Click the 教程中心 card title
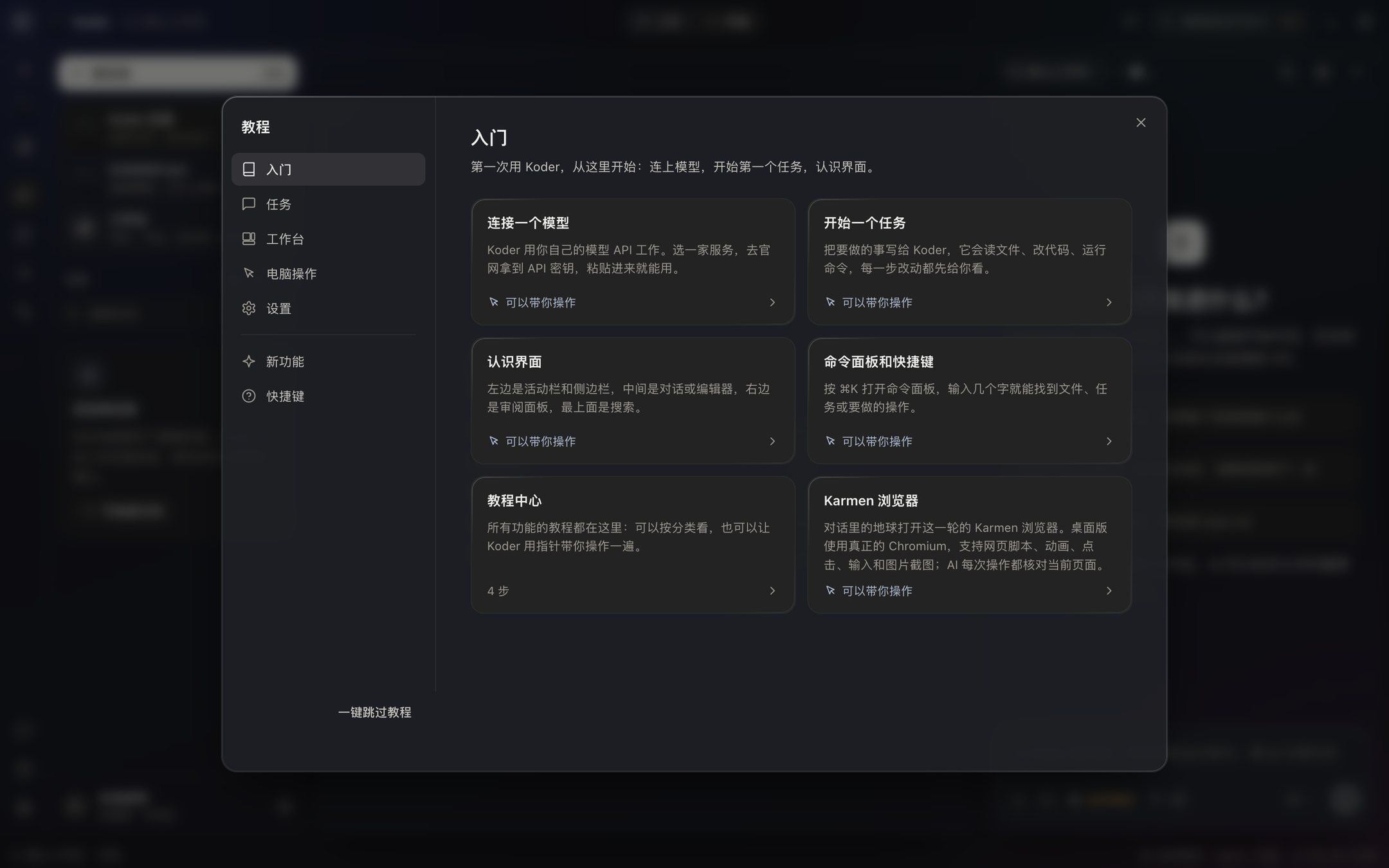Screen dimensions: 1389x868 tap(514, 500)
